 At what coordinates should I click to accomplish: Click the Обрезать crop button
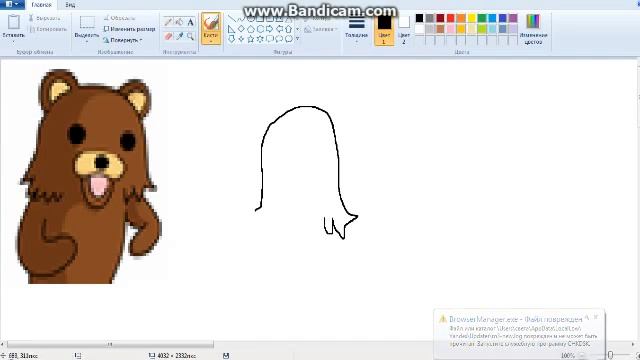click(x=119, y=18)
